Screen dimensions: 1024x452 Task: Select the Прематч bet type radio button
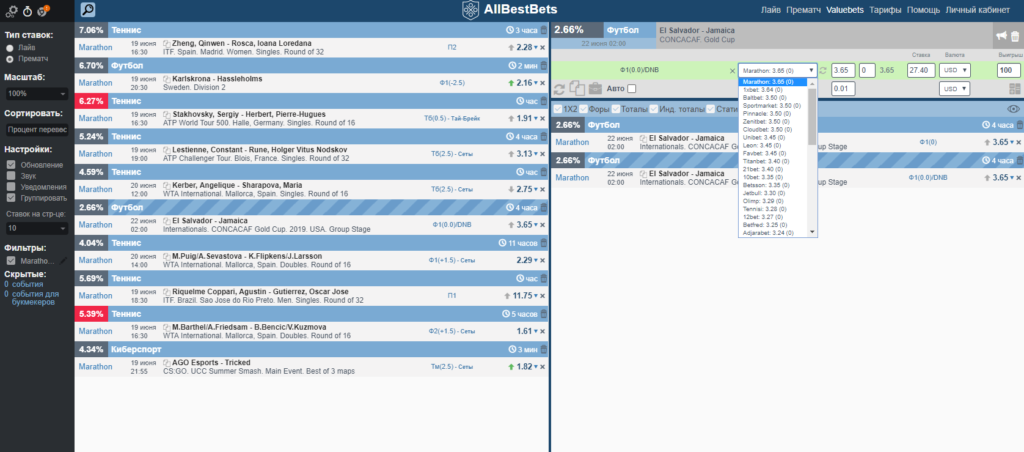10,59
